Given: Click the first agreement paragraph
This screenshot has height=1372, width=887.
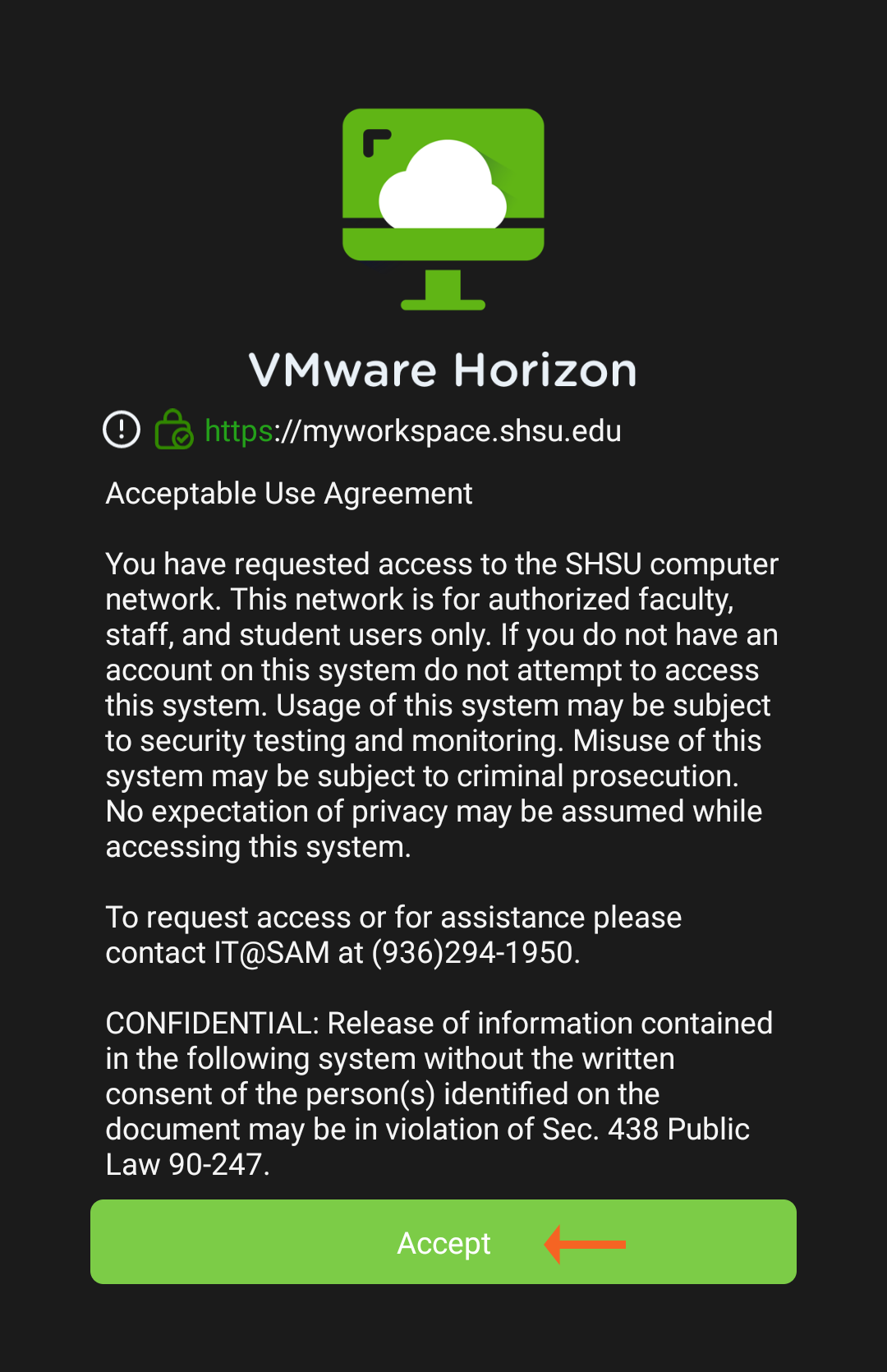Looking at the screenshot, I should (x=442, y=704).
